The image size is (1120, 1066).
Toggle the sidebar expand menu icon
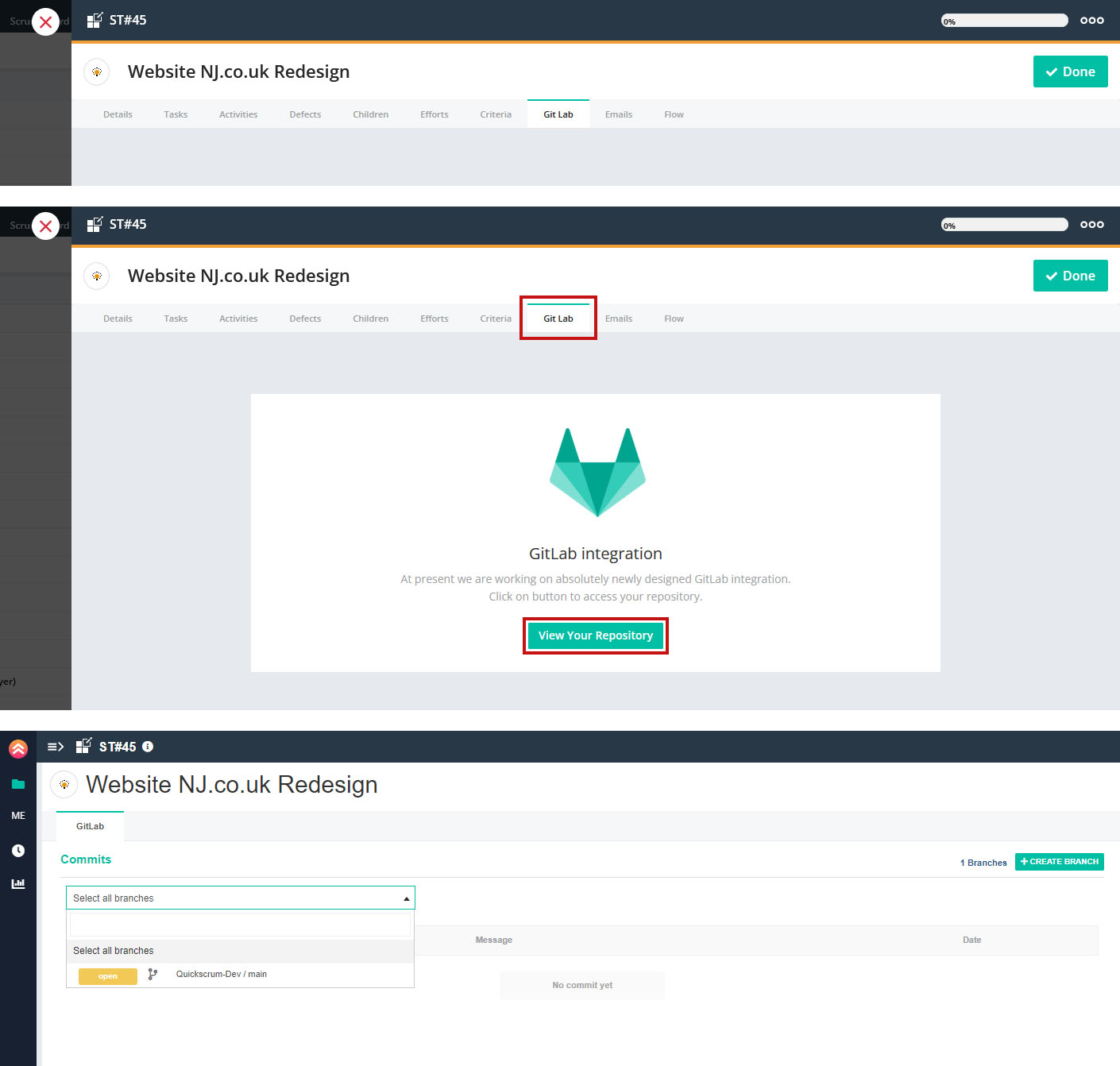(56, 747)
